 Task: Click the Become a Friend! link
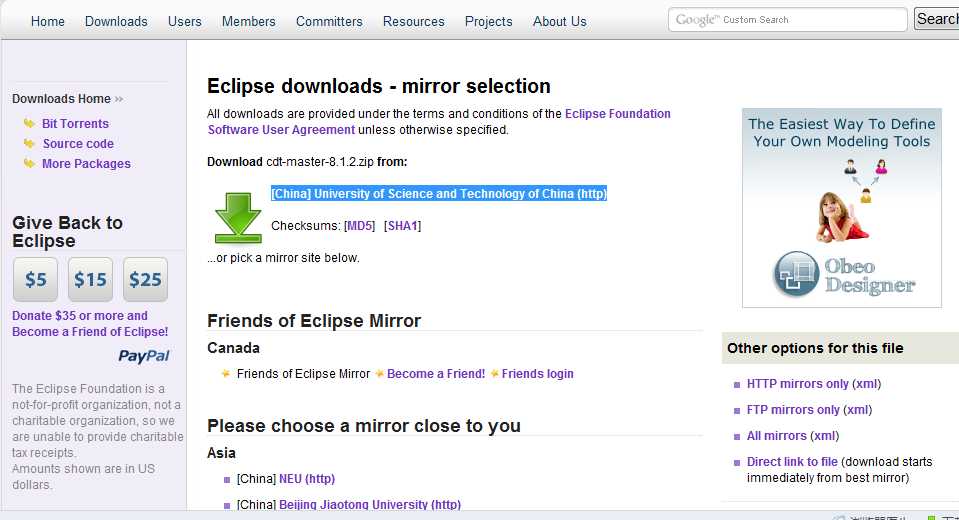(x=436, y=374)
